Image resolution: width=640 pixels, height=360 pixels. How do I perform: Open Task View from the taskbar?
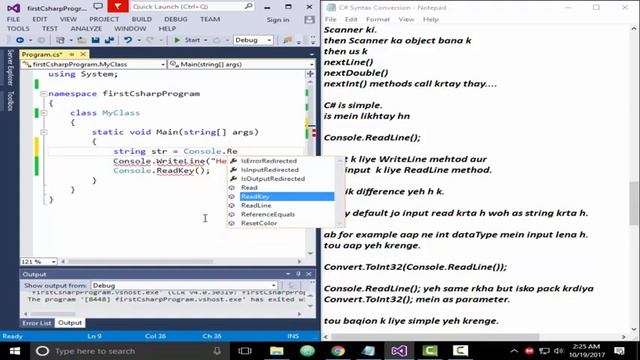(245, 351)
